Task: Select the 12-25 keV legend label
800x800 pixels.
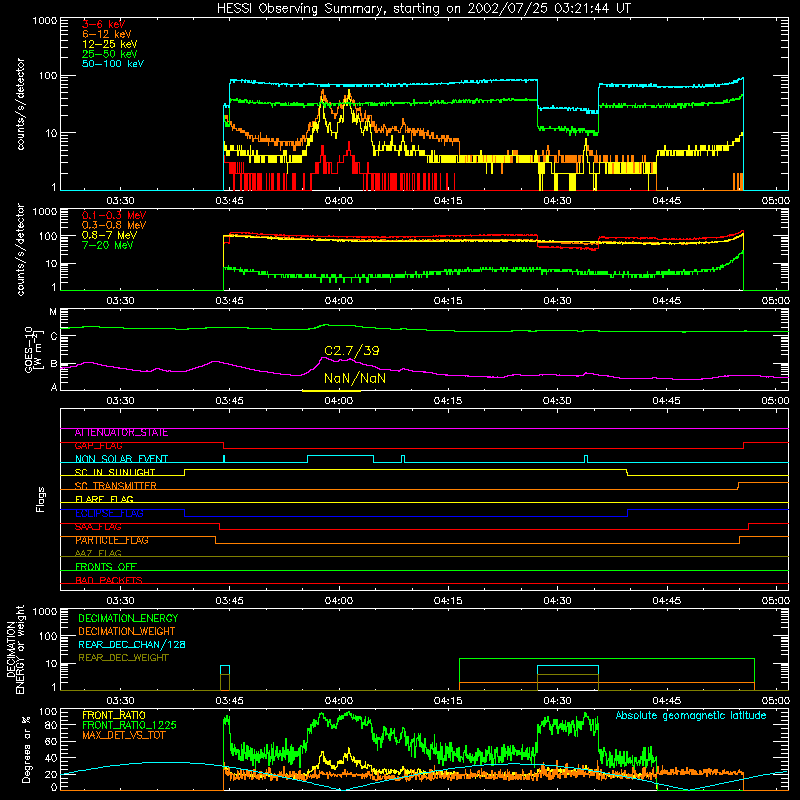Action: pos(110,44)
